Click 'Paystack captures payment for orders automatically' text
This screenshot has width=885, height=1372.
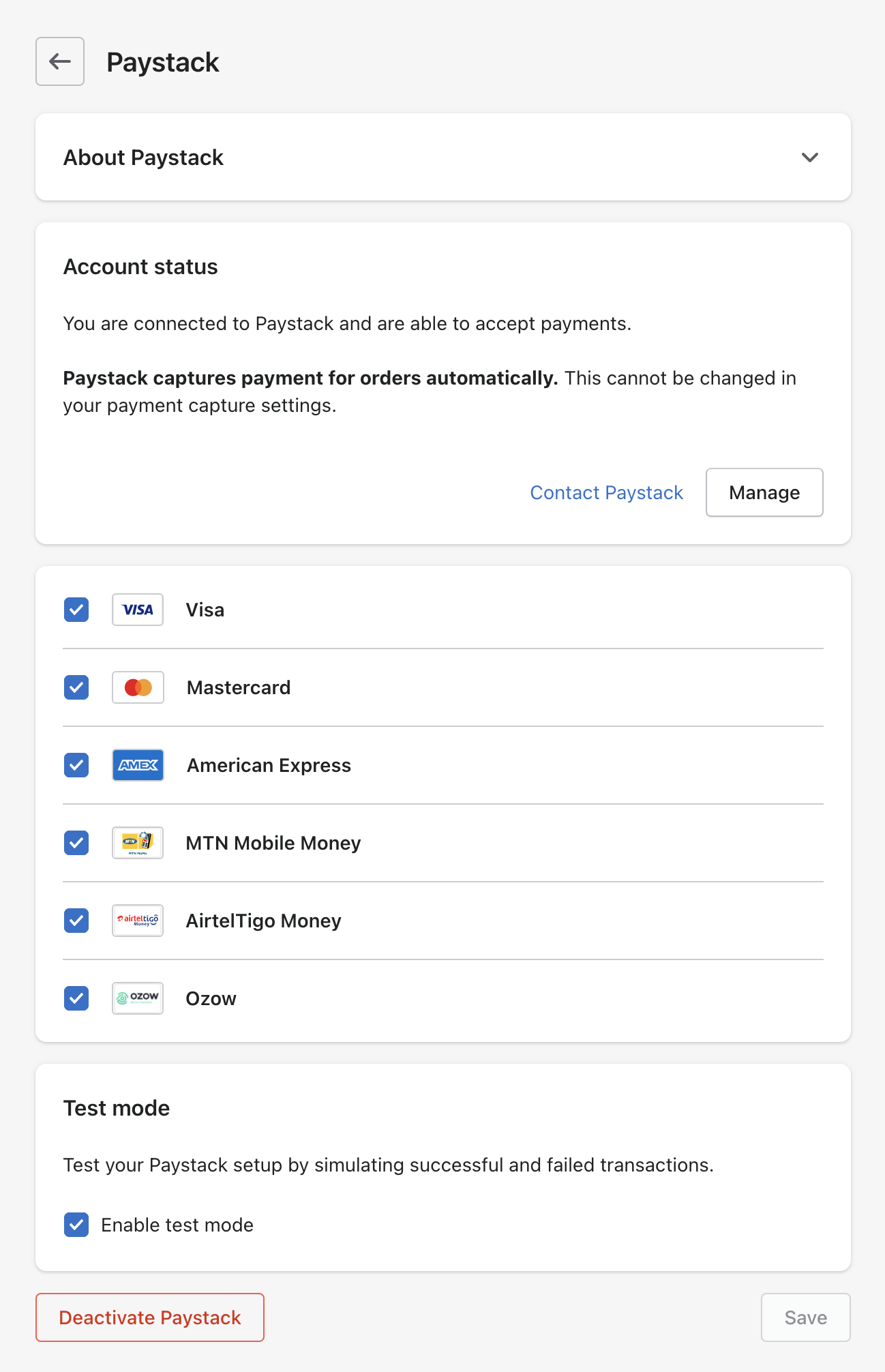click(x=310, y=378)
